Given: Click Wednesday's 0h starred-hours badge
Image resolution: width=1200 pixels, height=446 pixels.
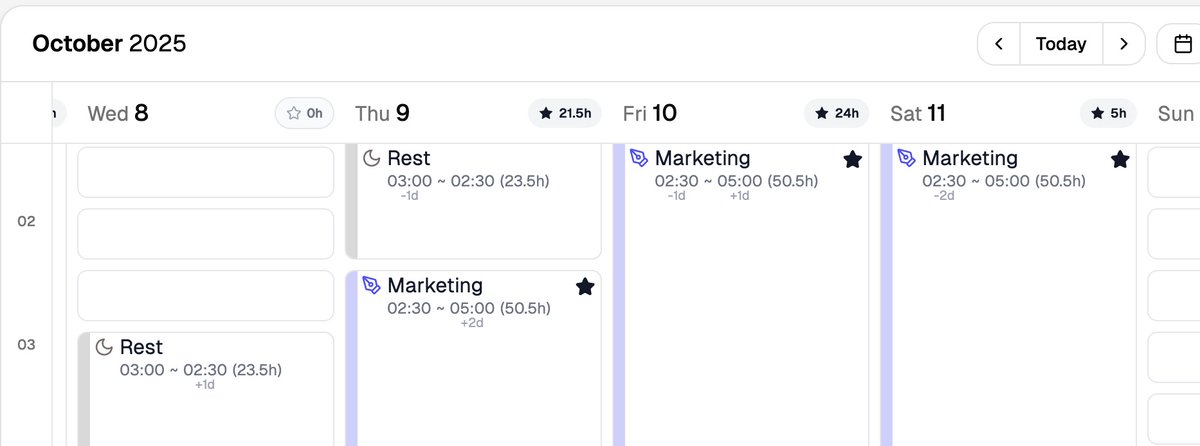Looking at the screenshot, I should (x=305, y=113).
